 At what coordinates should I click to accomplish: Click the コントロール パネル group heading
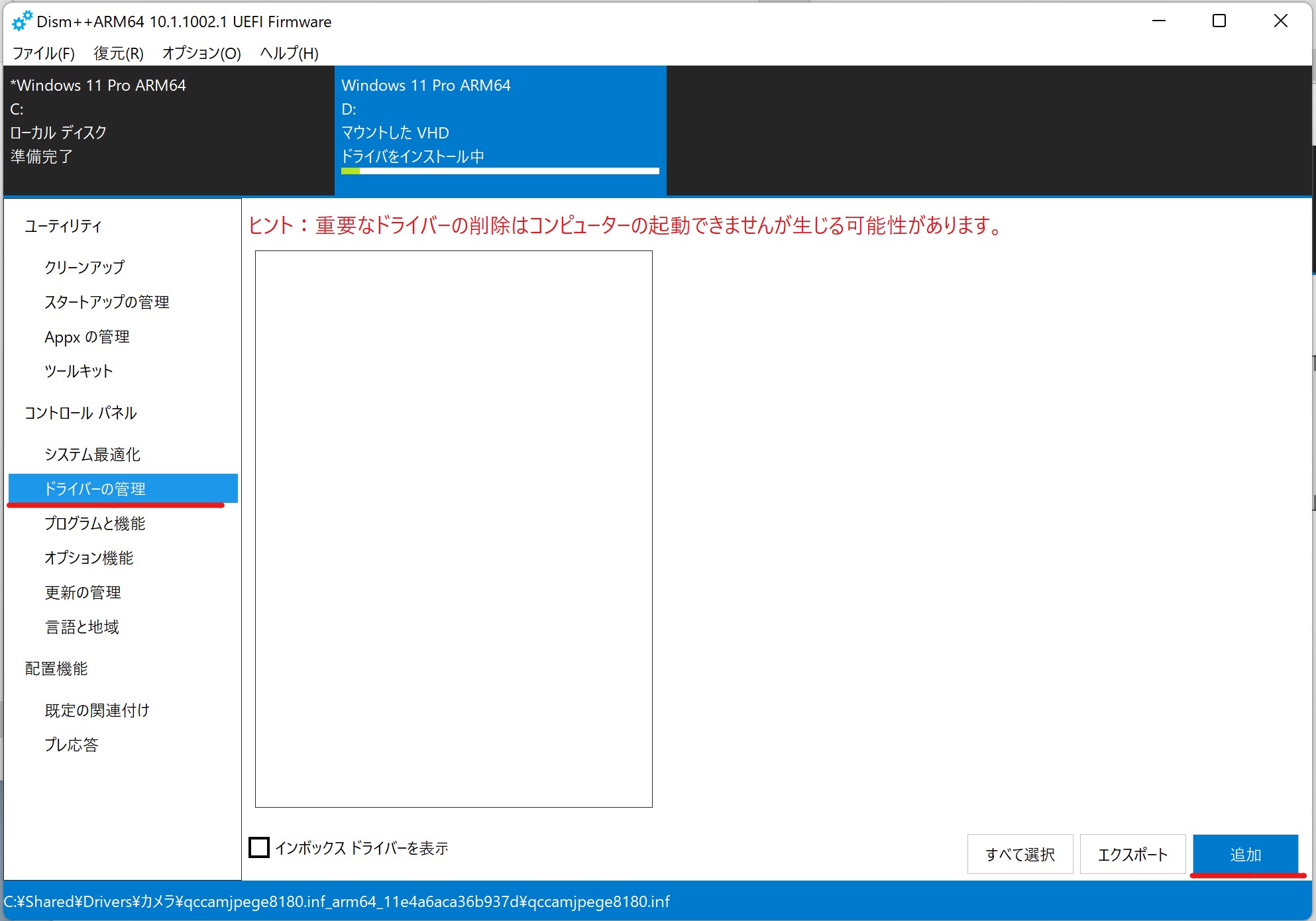click(x=81, y=413)
